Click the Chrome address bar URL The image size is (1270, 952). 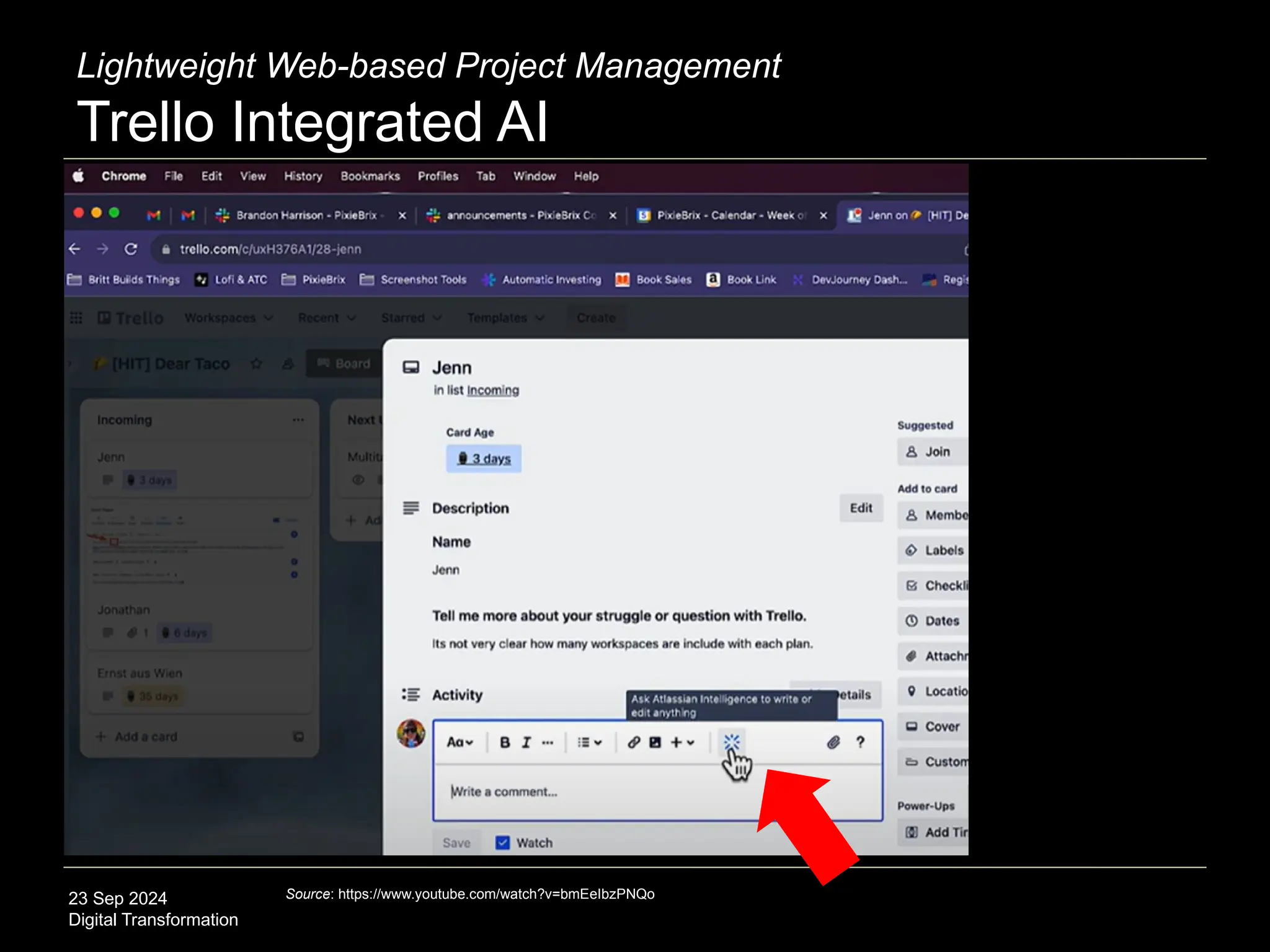coord(270,249)
